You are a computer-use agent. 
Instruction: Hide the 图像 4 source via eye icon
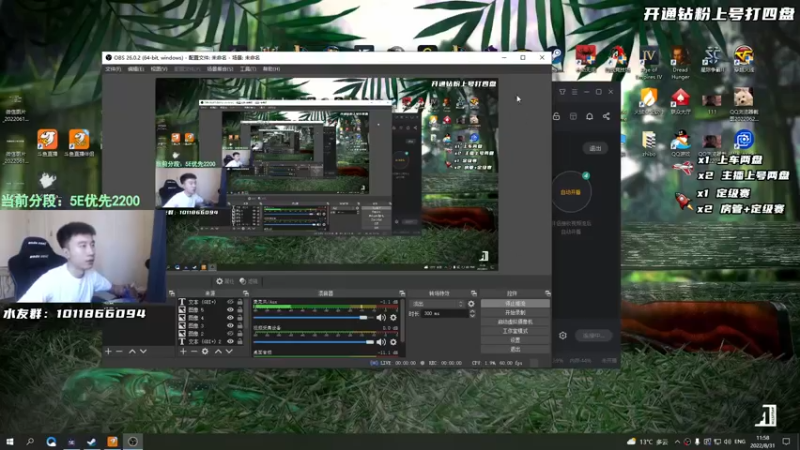[x=230, y=317]
